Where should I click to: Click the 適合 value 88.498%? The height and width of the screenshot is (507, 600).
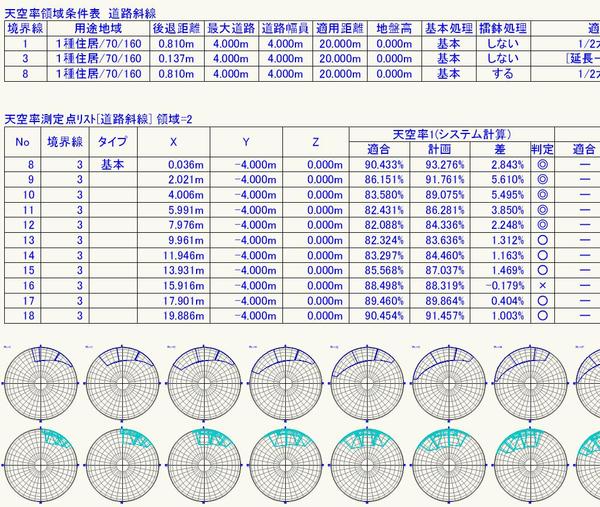pos(384,286)
